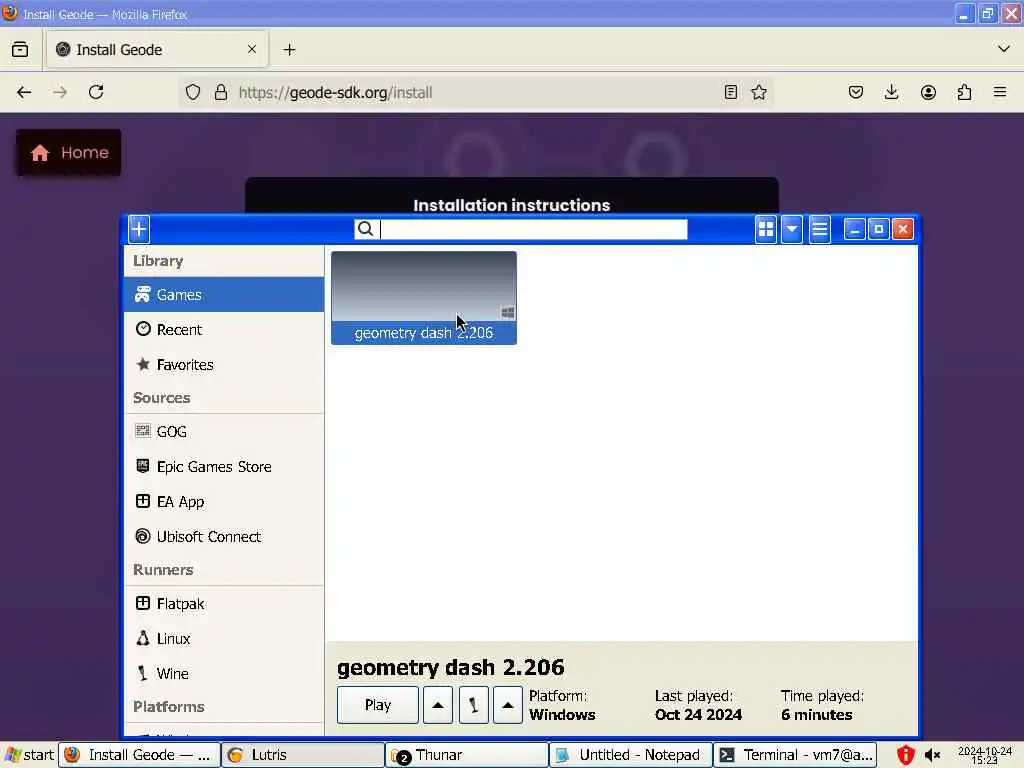
Task: Go back in Firefox
Action: (24, 93)
